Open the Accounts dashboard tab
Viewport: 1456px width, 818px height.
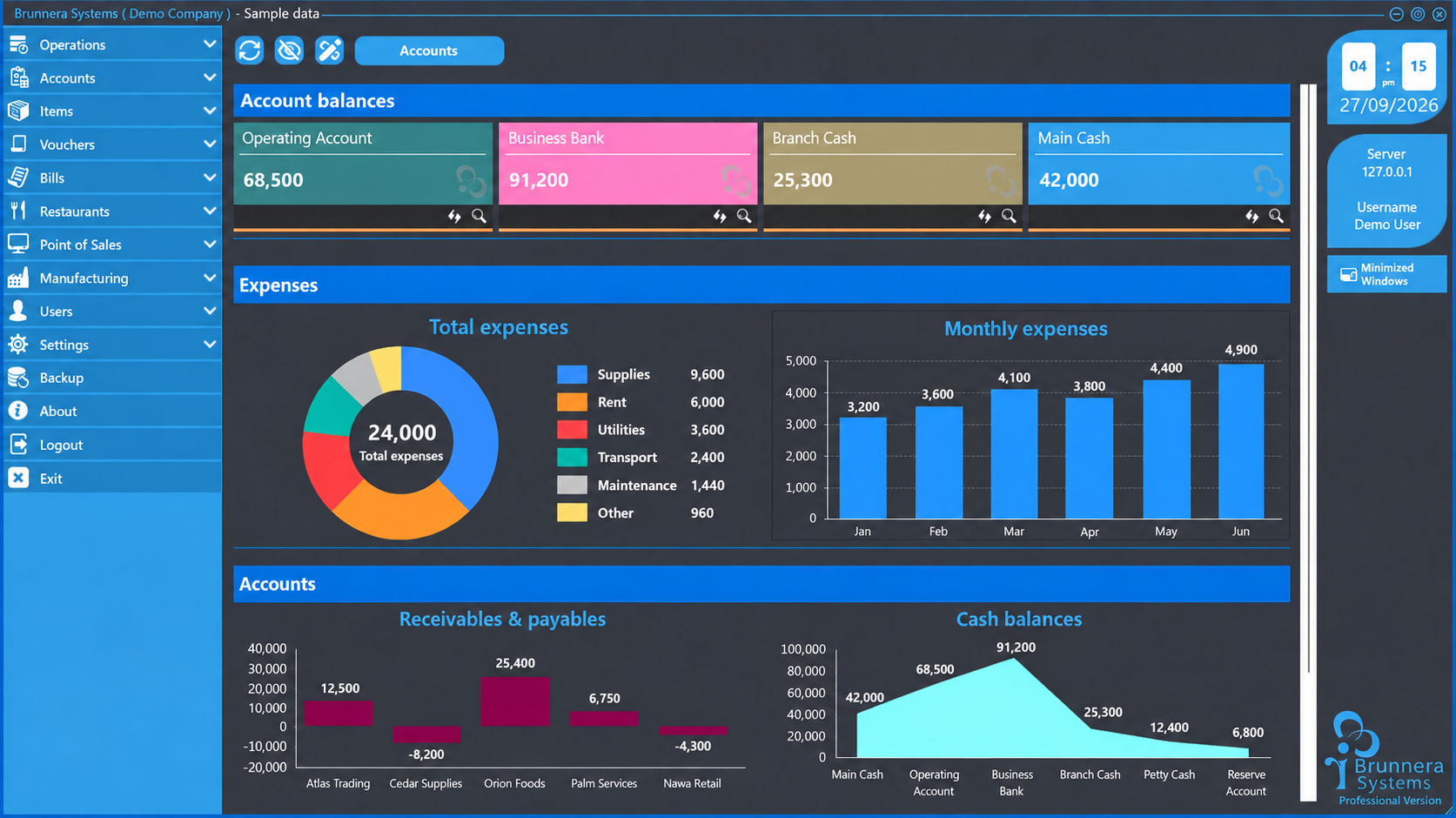[429, 50]
